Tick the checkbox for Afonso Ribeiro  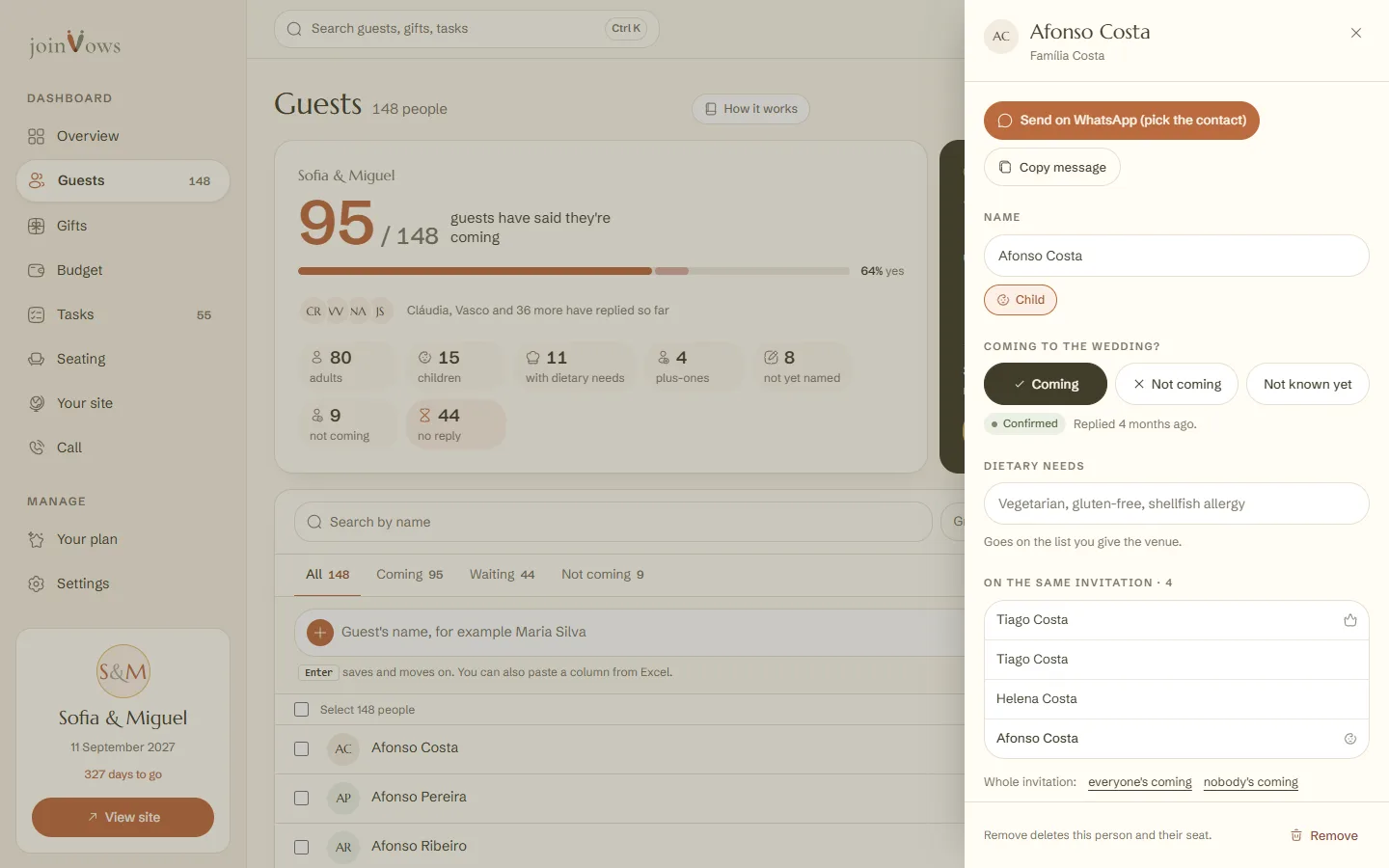pos(301,847)
